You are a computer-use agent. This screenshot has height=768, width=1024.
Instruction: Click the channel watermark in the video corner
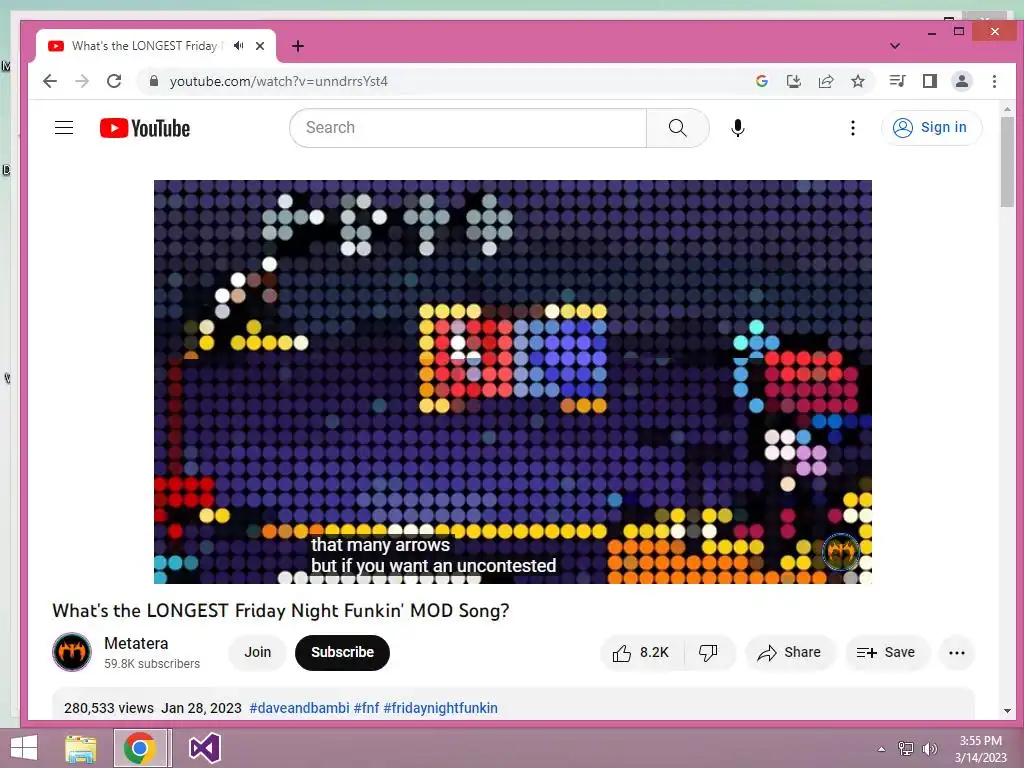point(841,552)
